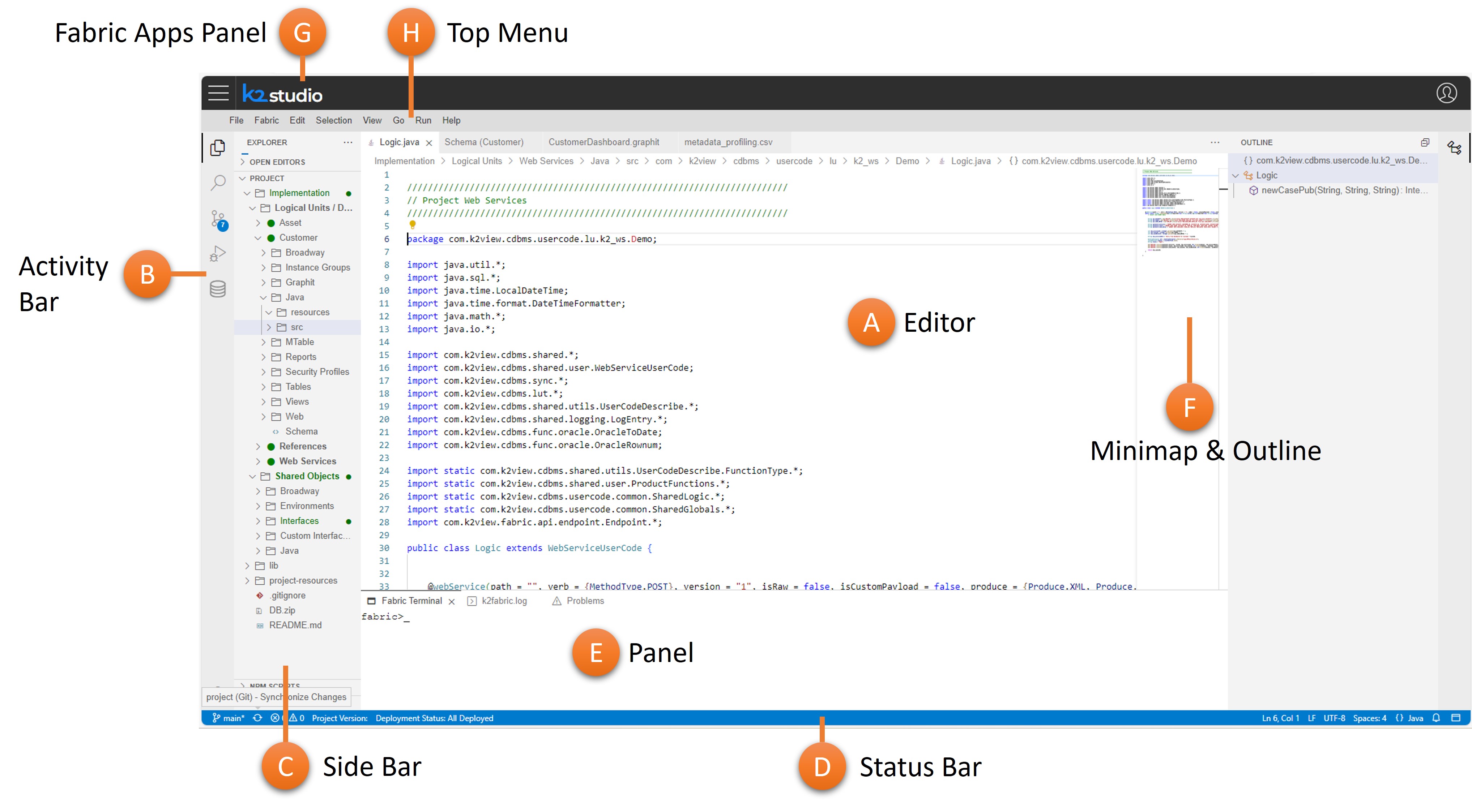Open Source Control view with badge 7
Screen dimensions: 1472x812
[x=218, y=219]
